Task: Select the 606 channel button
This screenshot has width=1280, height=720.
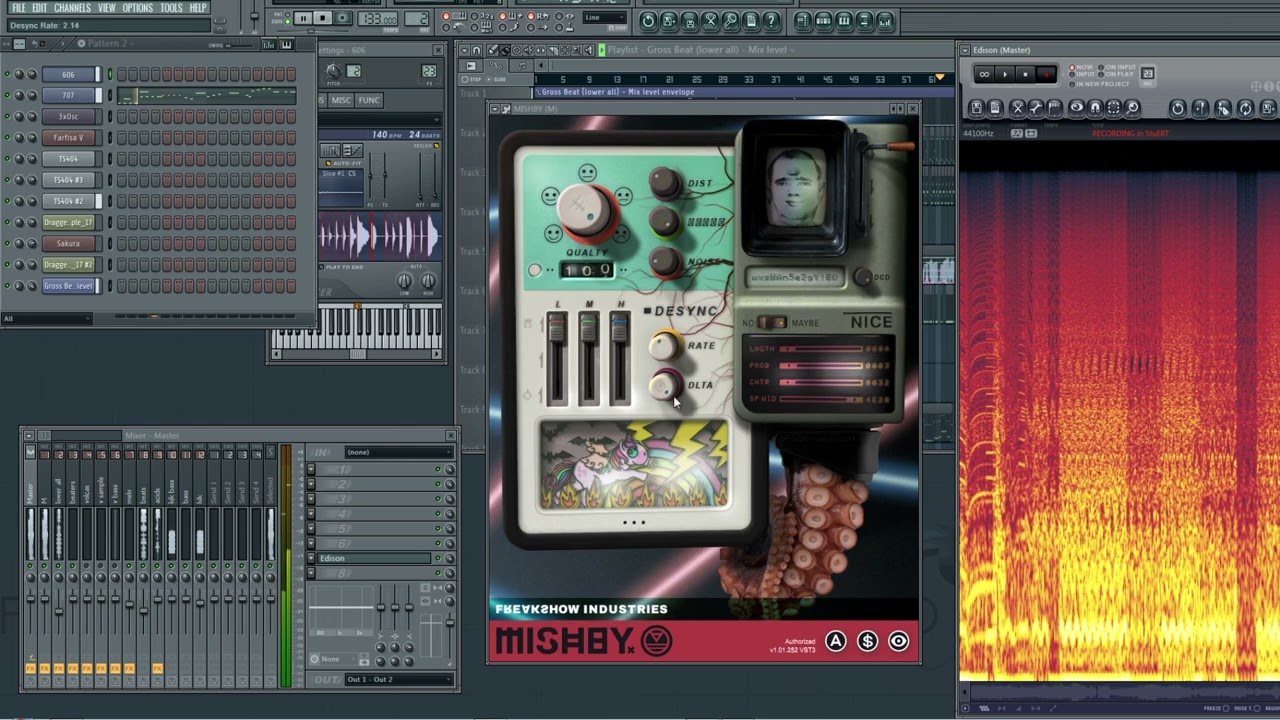Action: pyautogui.click(x=68, y=74)
